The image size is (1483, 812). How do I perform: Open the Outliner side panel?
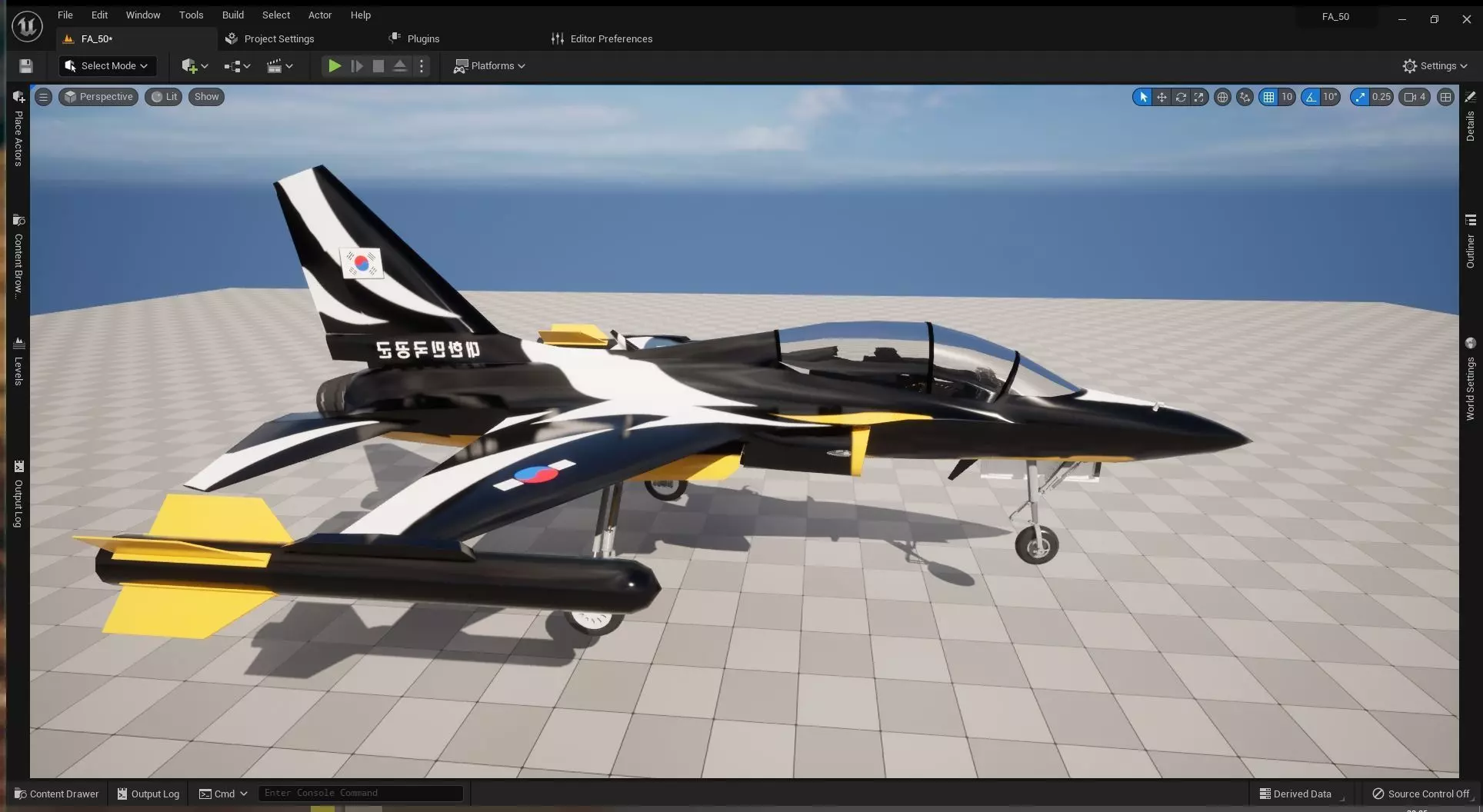(1470, 241)
